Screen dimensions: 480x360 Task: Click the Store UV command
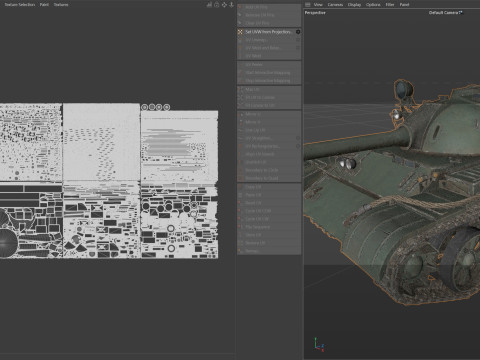click(269, 235)
